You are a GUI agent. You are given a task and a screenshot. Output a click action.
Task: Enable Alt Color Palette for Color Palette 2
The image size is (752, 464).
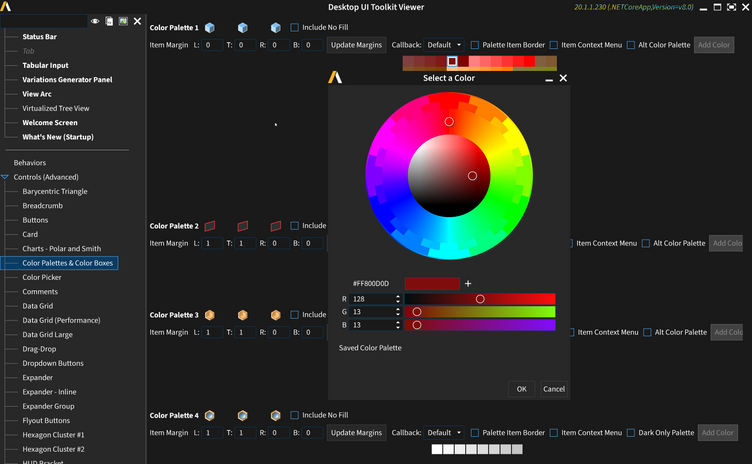coord(646,243)
